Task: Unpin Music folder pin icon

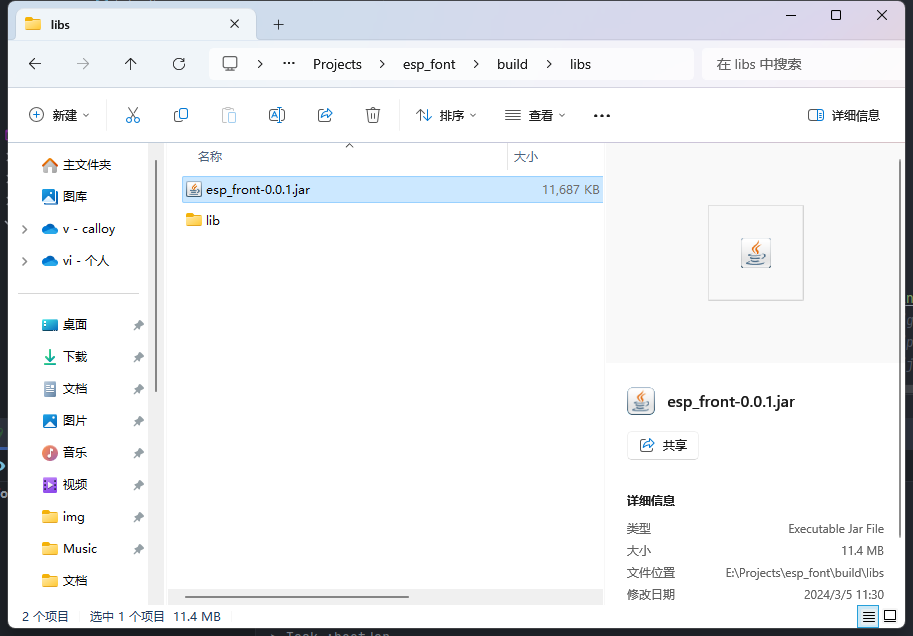Action: point(138,549)
